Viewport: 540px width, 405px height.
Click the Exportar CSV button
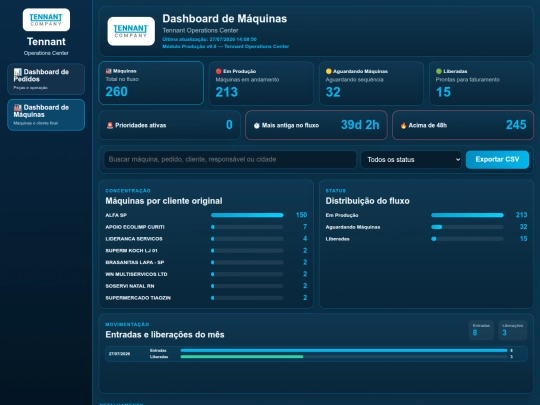pyautogui.click(x=497, y=159)
